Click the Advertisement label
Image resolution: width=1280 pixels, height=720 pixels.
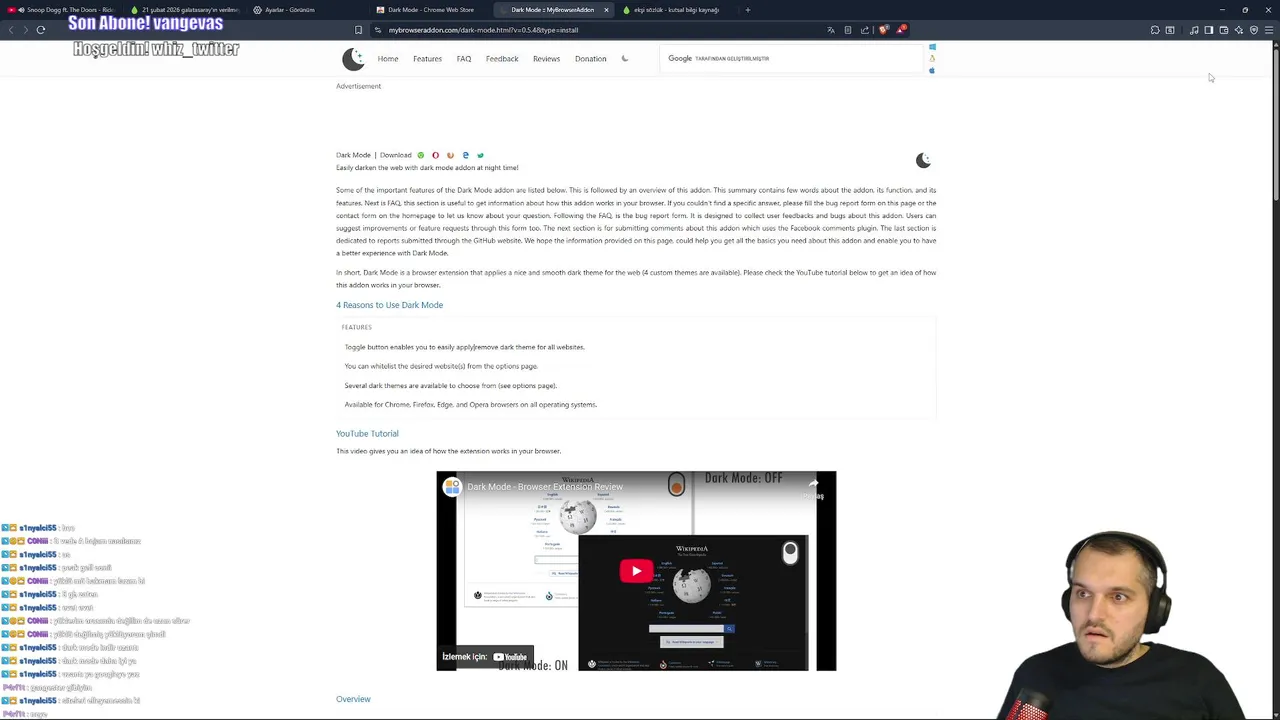pos(358,86)
